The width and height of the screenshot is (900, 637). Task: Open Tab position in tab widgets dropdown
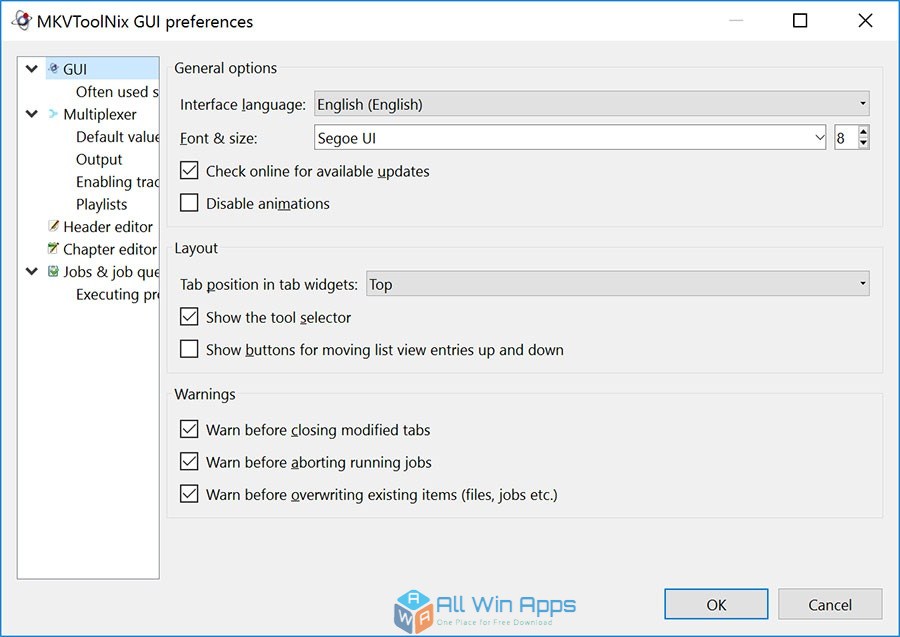(x=618, y=283)
